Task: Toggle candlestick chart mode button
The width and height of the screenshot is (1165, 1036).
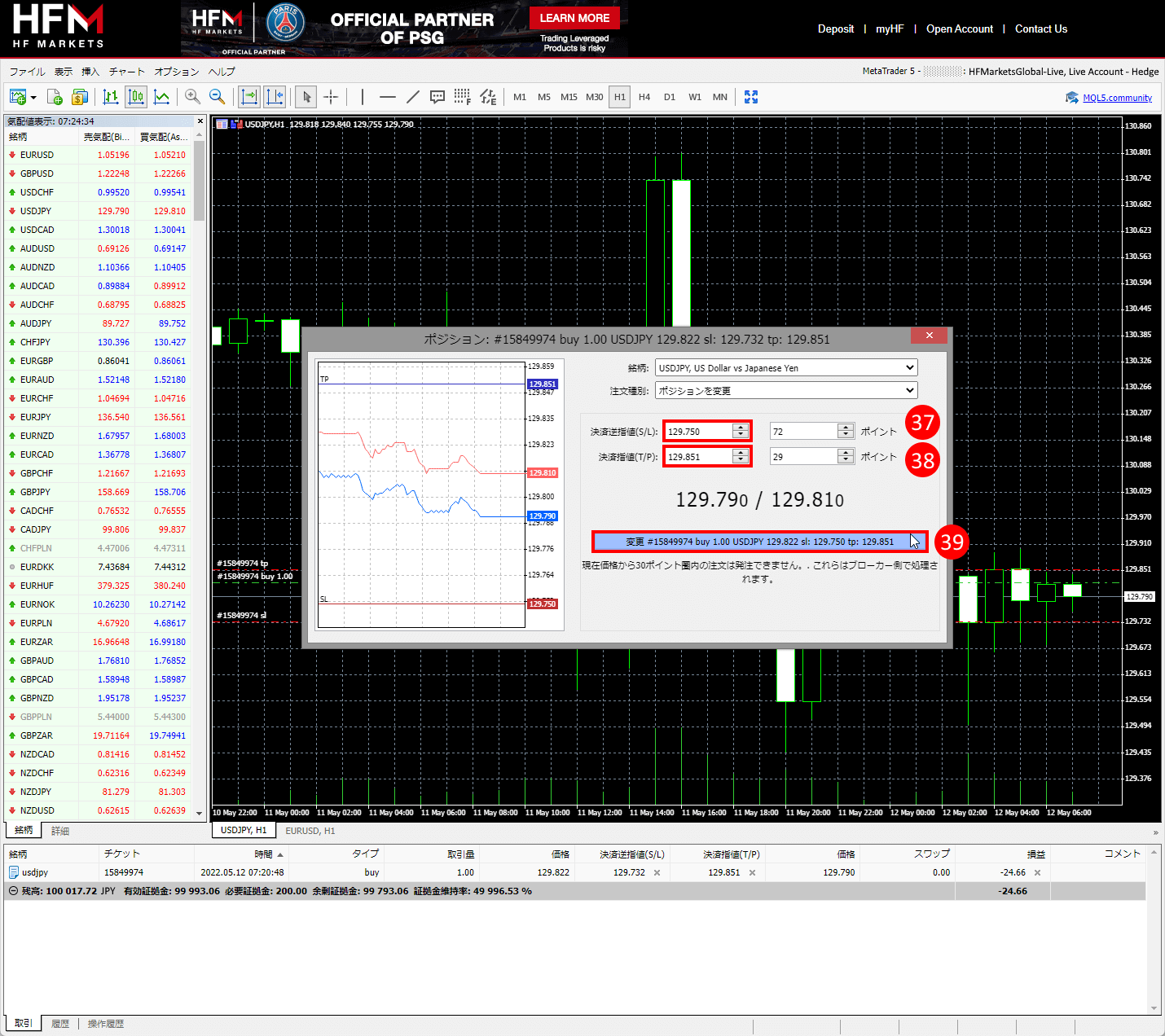Action: (x=136, y=97)
